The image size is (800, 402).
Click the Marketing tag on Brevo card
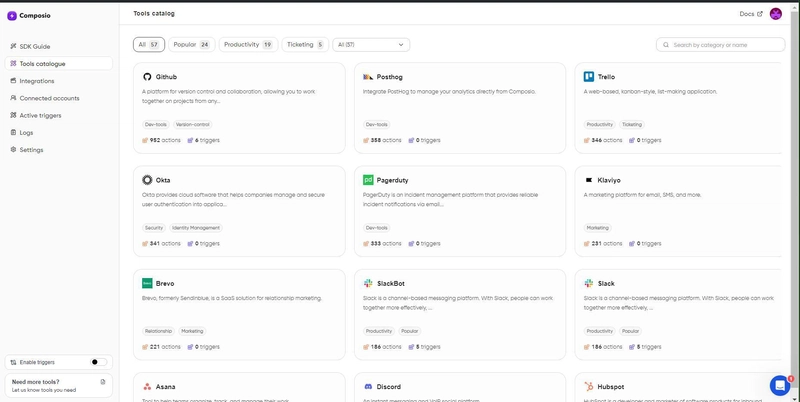tap(192, 331)
